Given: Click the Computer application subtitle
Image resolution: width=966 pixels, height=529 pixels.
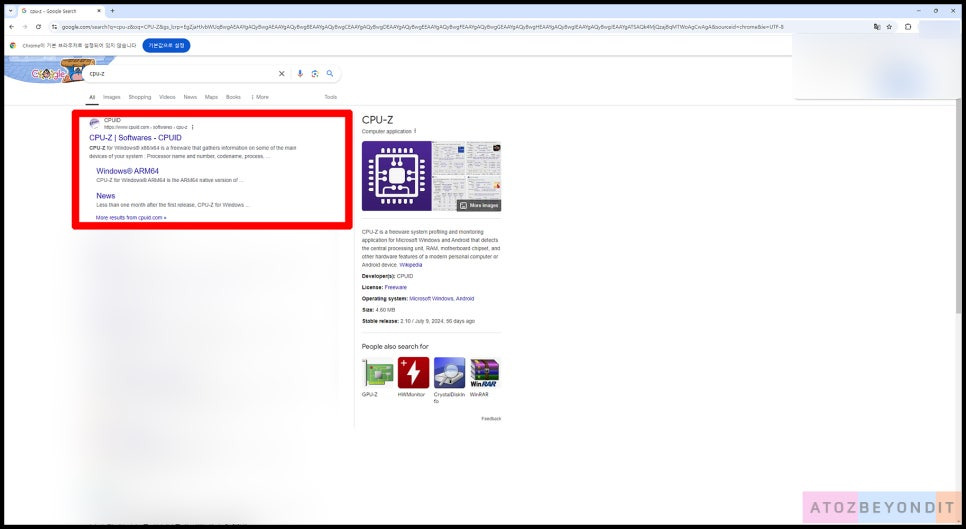Looking at the screenshot, I should tap(386, 132).
